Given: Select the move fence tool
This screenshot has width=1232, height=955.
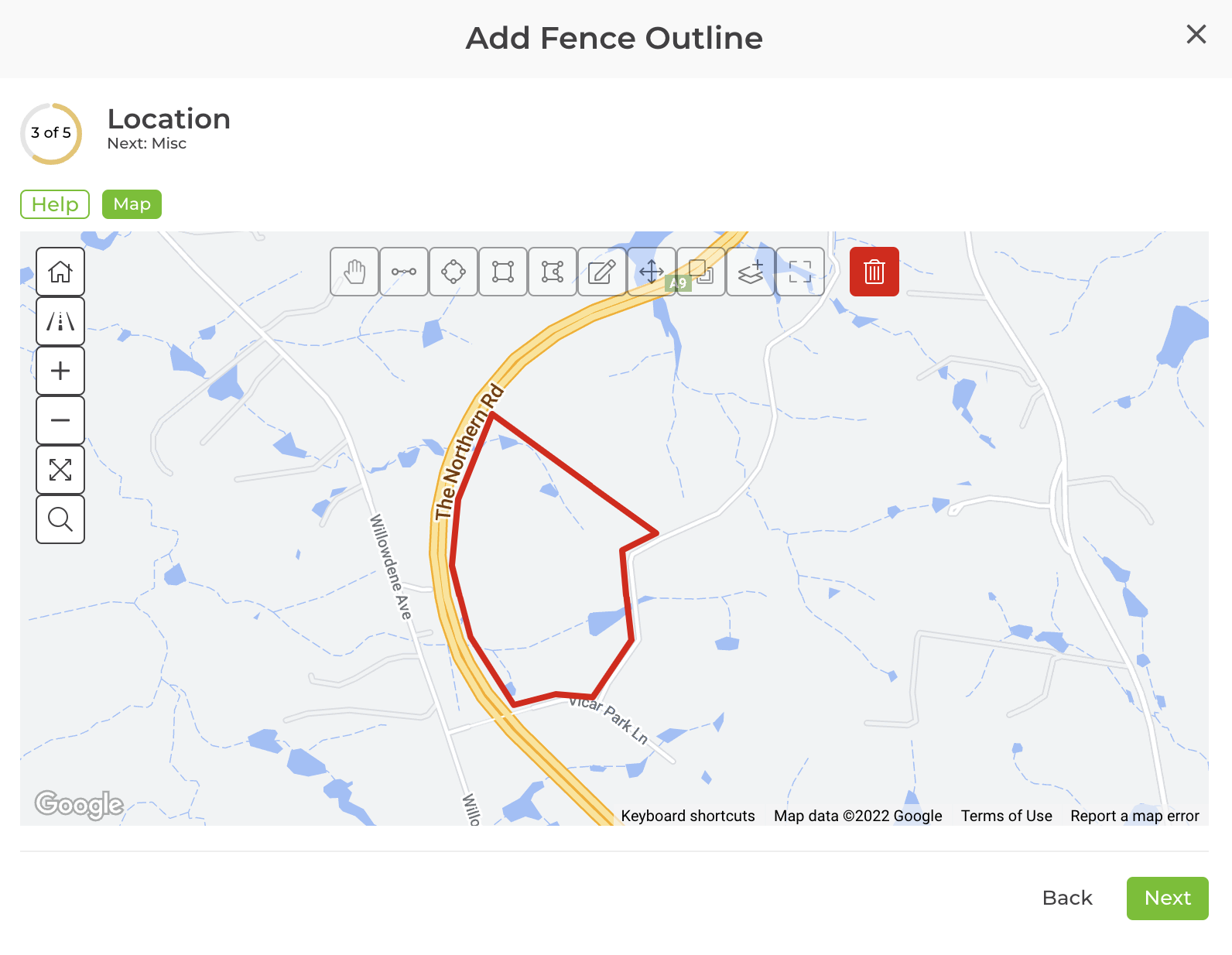Looking at the screenshot, I should coord(651,272).
